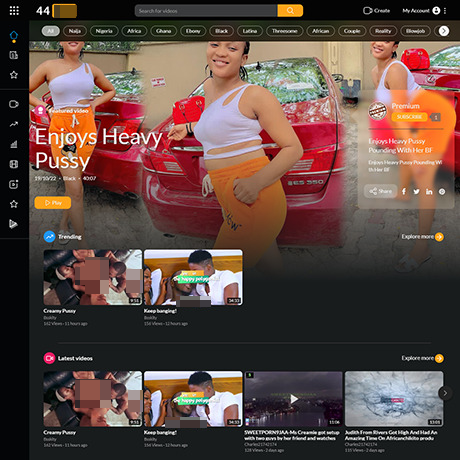The height and width of the screenshot is (460, 460).
Task: Advance Latest videos carousel with next arrow
Action: (x=445, y=393)
